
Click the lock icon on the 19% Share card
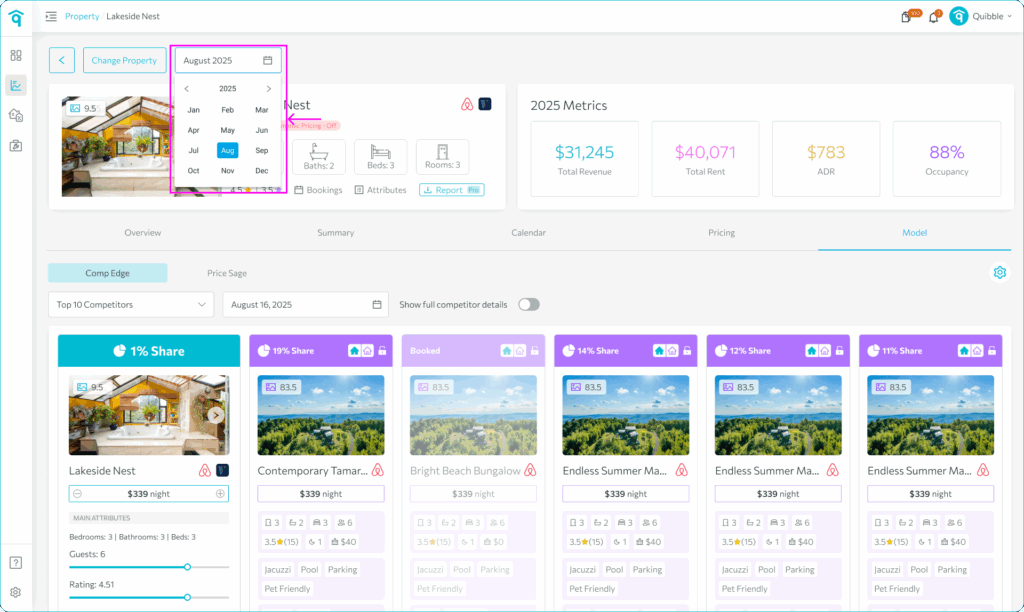point(383,351)
